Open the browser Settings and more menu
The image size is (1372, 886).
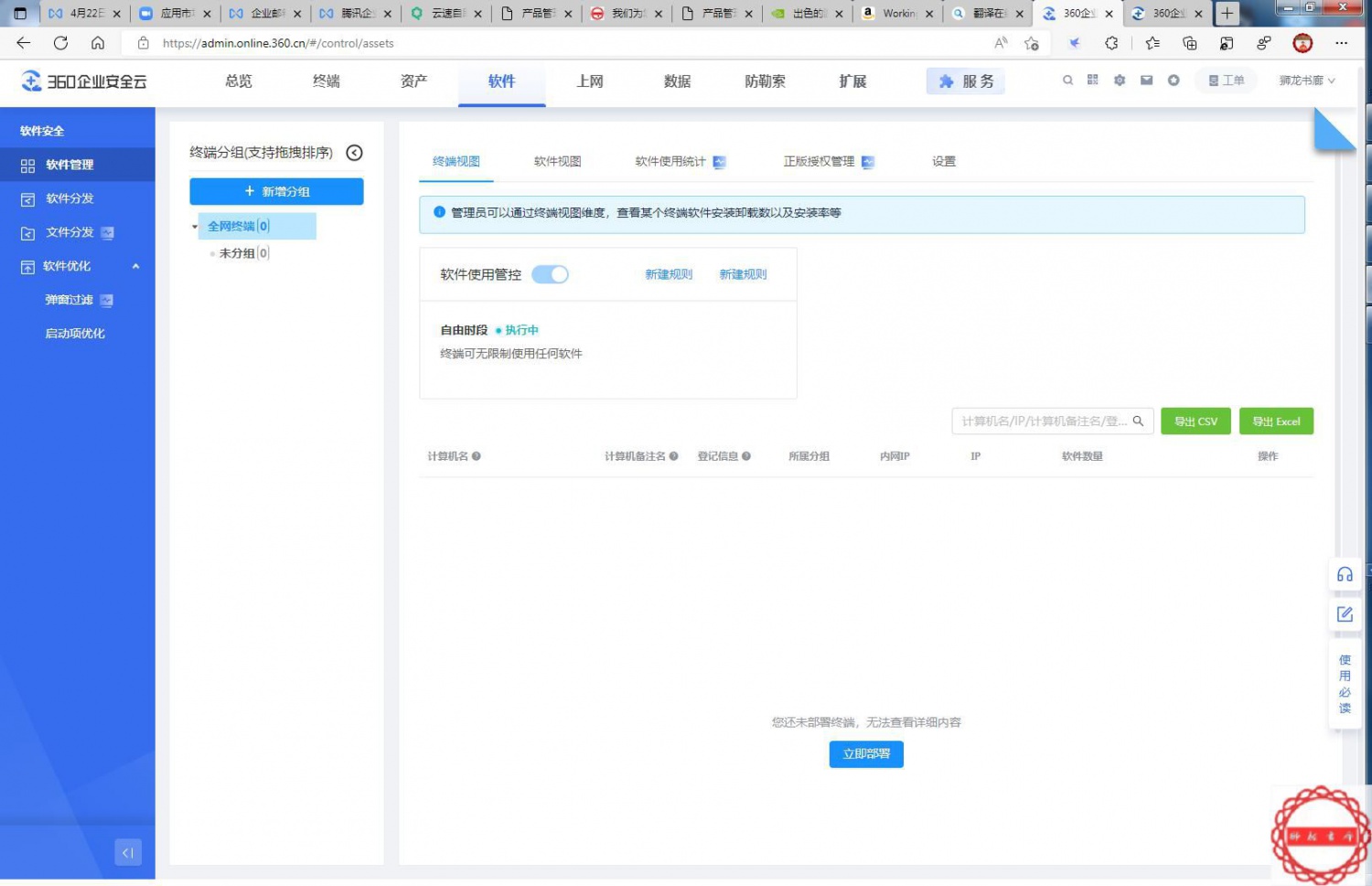[1341, 43]
